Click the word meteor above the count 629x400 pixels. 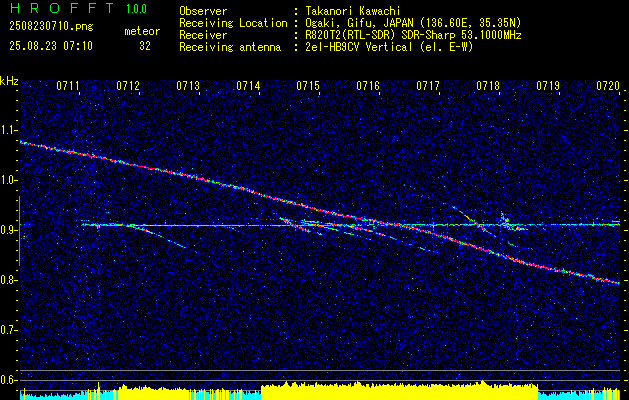tap(142, 31)
